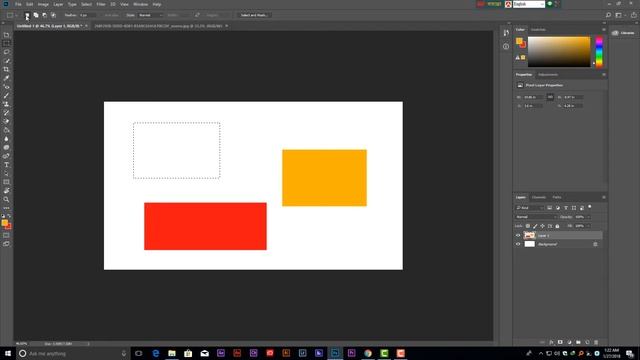Screen dimensions: 640x360
Task: Open the marquee Style dropdown
Action: pyautogui.click(x=150, y=15)
